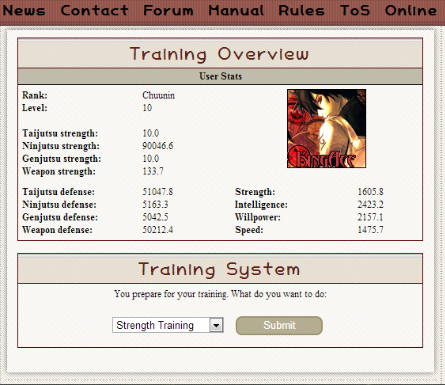Click the Willpower label
This screenshot has width=445, height=385.
click(x=258, y=217)
